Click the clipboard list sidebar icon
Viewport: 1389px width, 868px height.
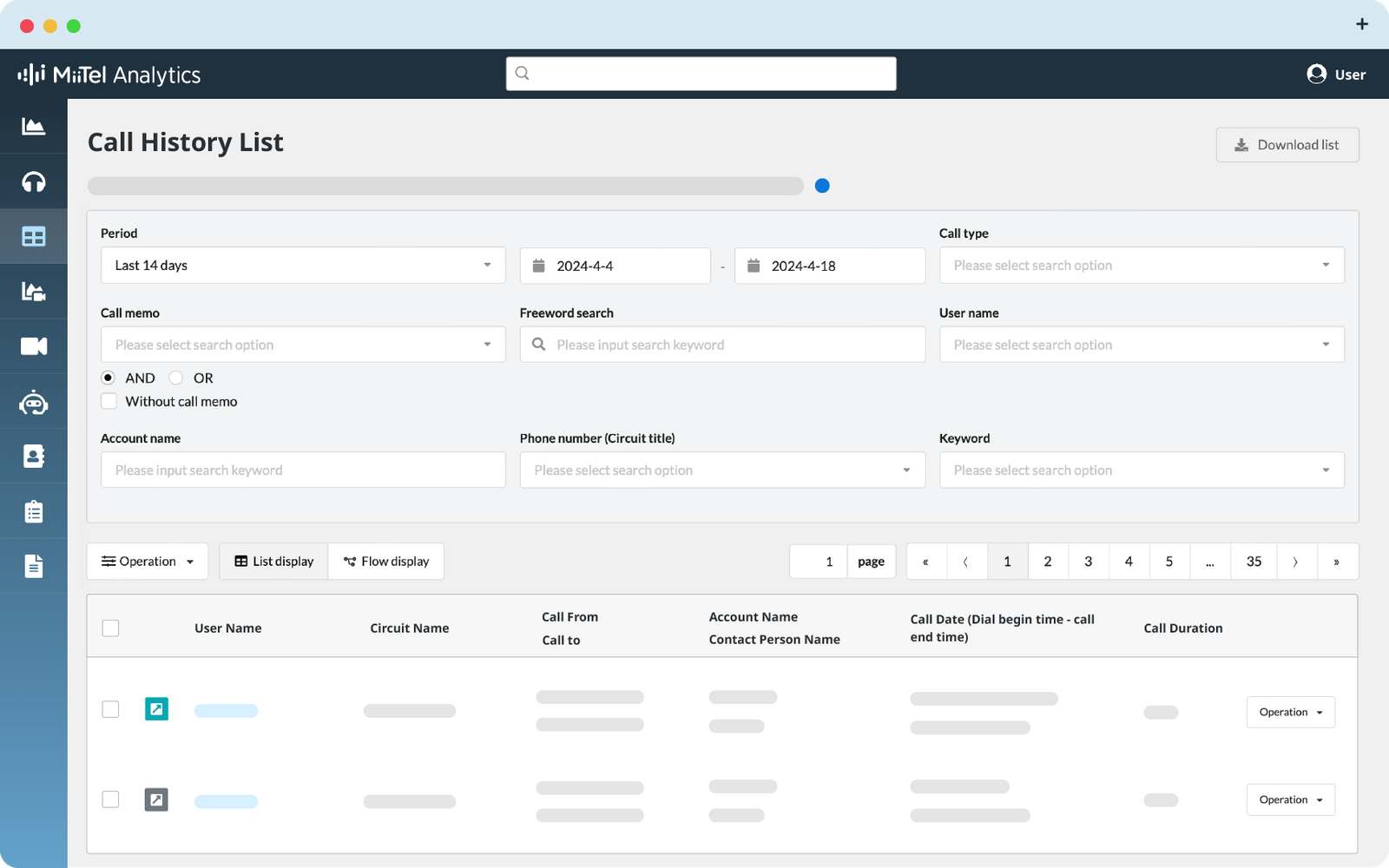33,511
